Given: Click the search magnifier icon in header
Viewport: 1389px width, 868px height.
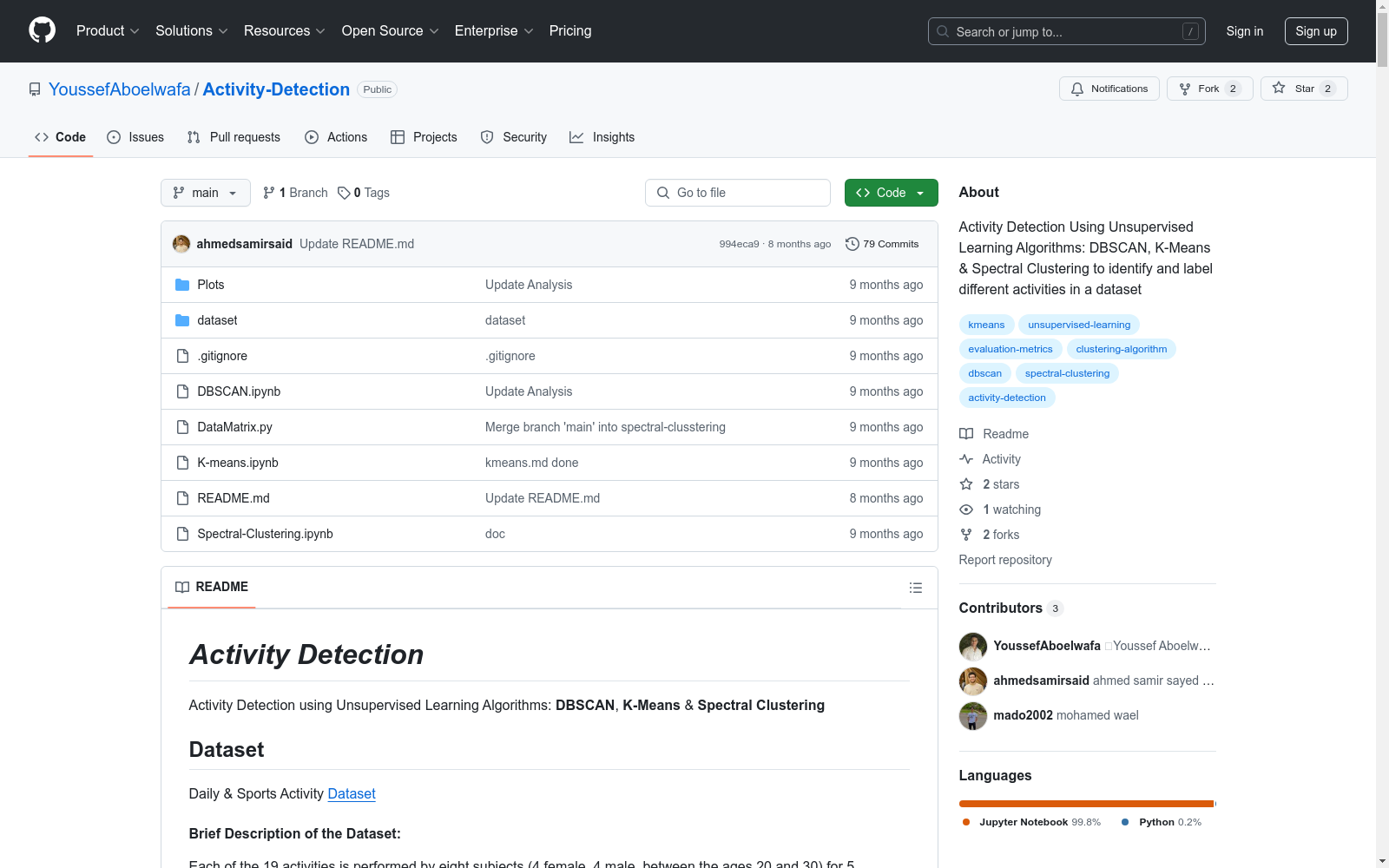Looking at the screenshot, I should (x=943, y=31).
